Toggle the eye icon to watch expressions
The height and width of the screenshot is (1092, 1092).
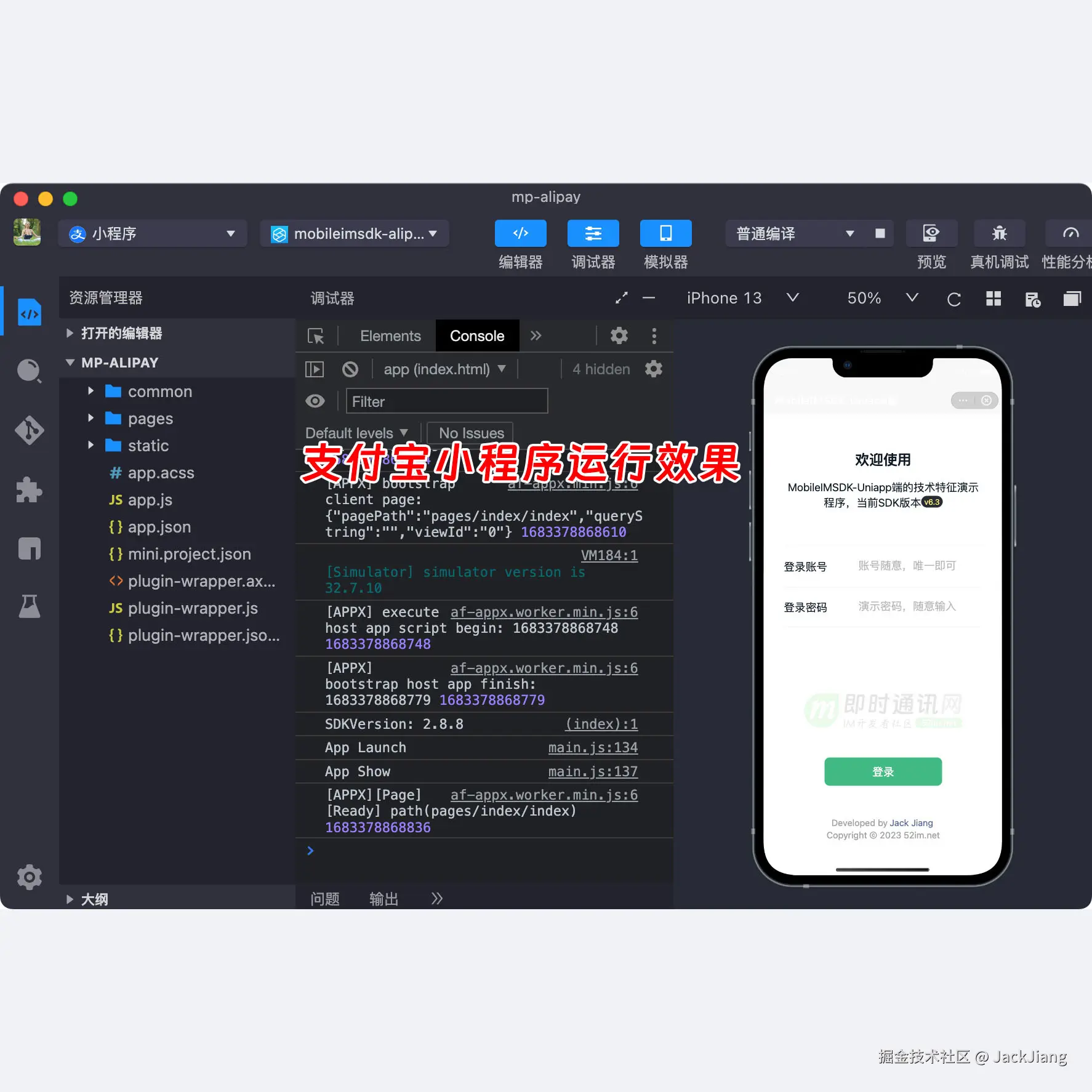315,401
